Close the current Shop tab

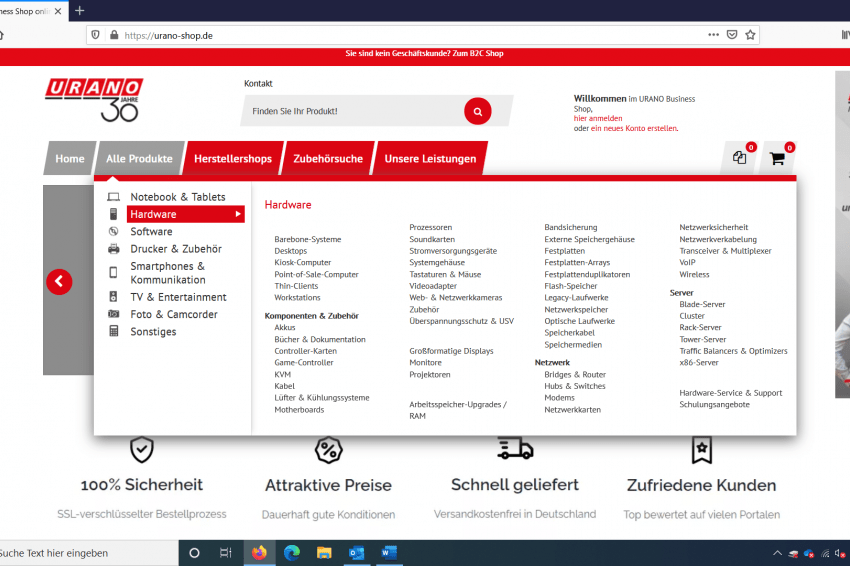click(58, 11)
